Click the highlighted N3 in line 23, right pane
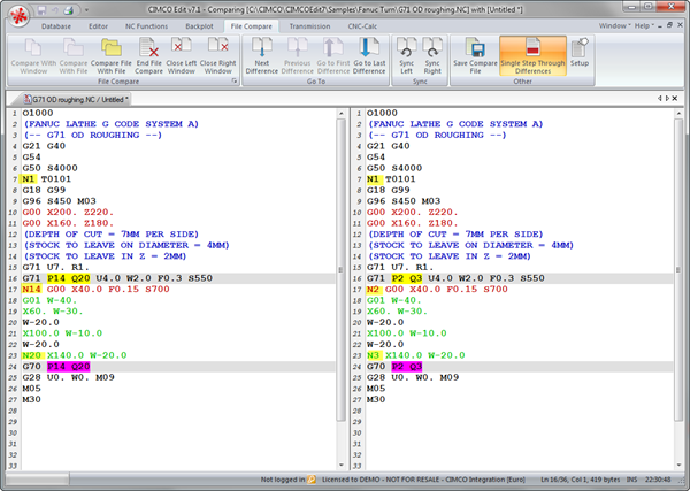Image resolution: width=690 pixels, height=491 pixels. 373,355
